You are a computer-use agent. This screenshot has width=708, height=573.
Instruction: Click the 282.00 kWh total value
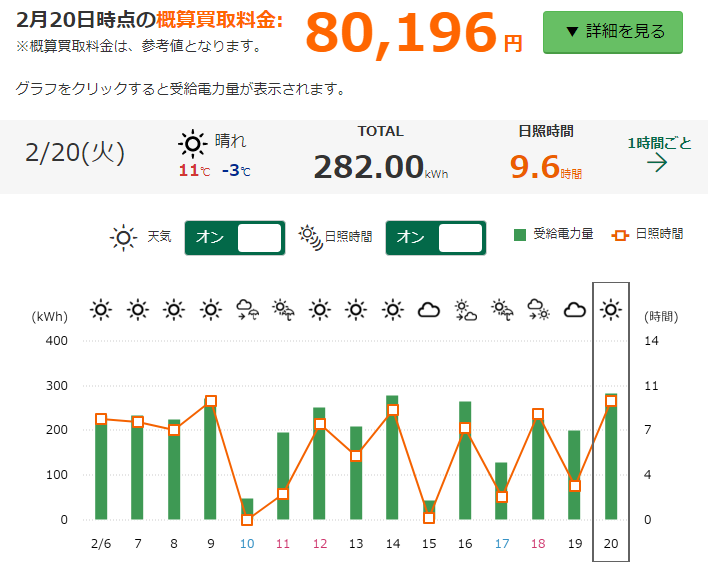point(381,167)
